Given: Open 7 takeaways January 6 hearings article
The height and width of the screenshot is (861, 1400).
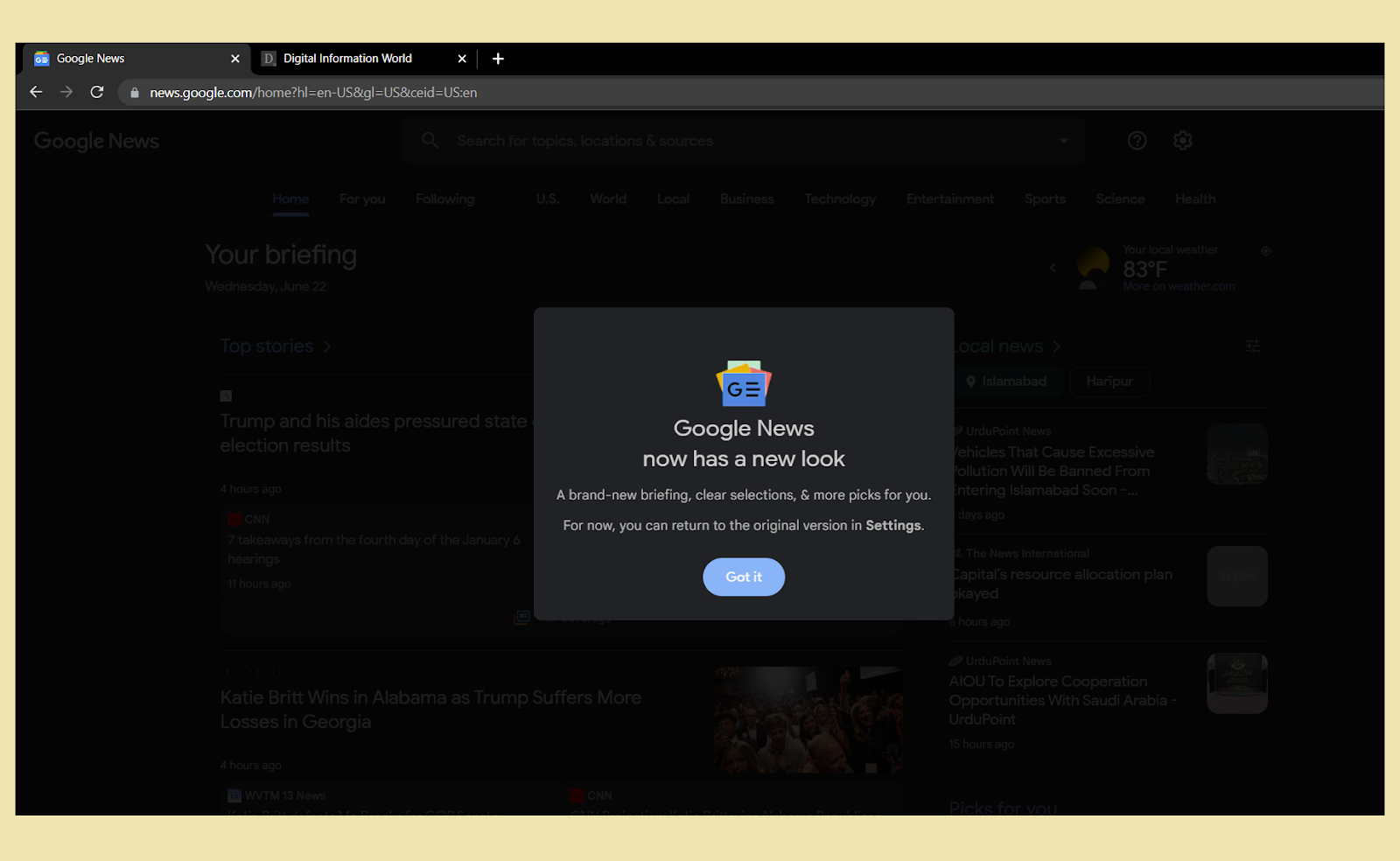Looking at the screenshot, I should click(374, 549).
